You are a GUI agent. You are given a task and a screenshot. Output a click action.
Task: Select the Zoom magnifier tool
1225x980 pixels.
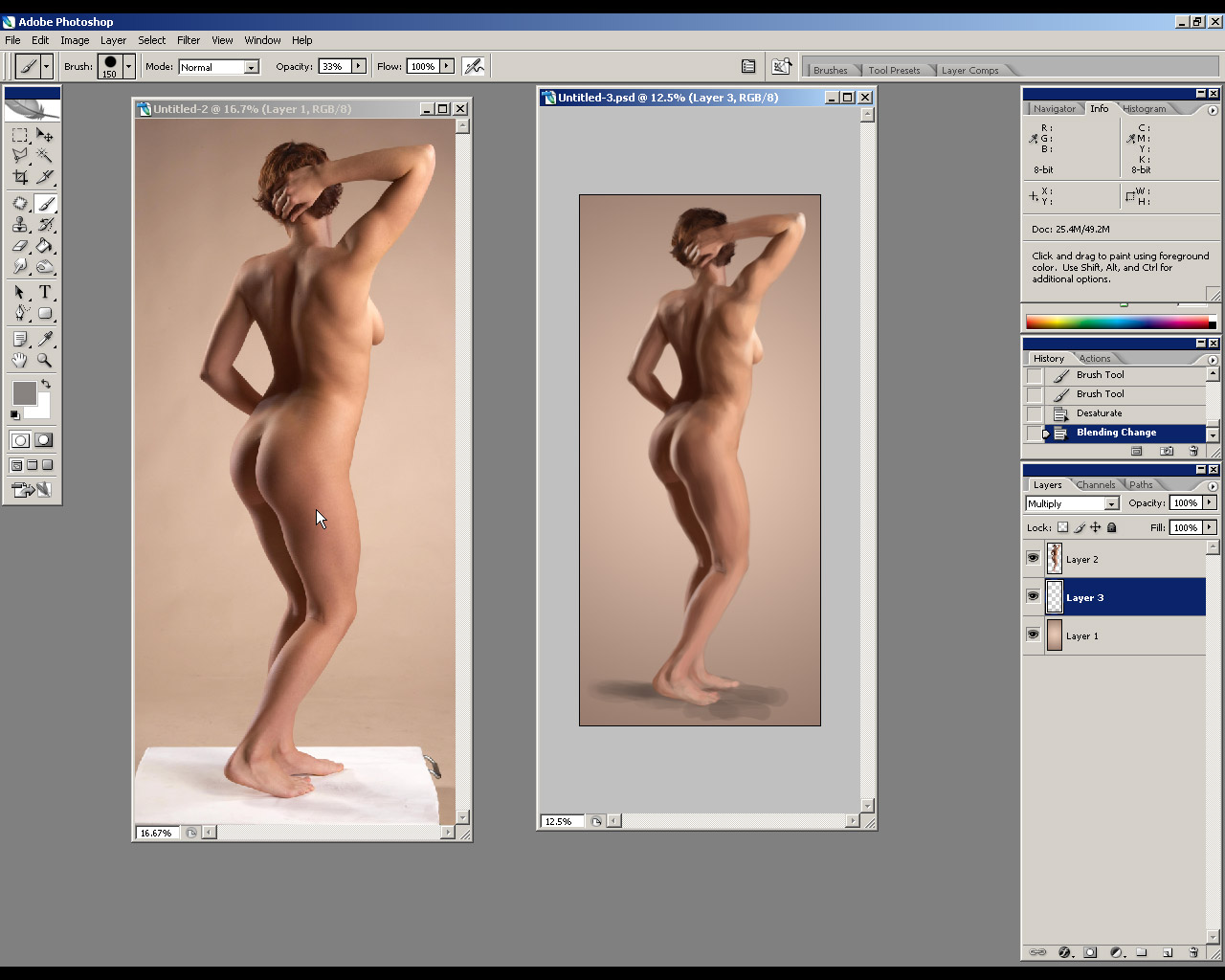[45, 361]
